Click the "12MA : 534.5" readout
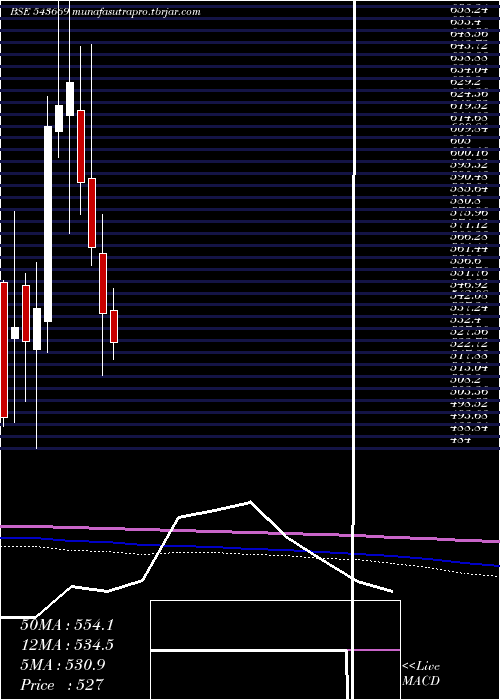 [67, 645]
